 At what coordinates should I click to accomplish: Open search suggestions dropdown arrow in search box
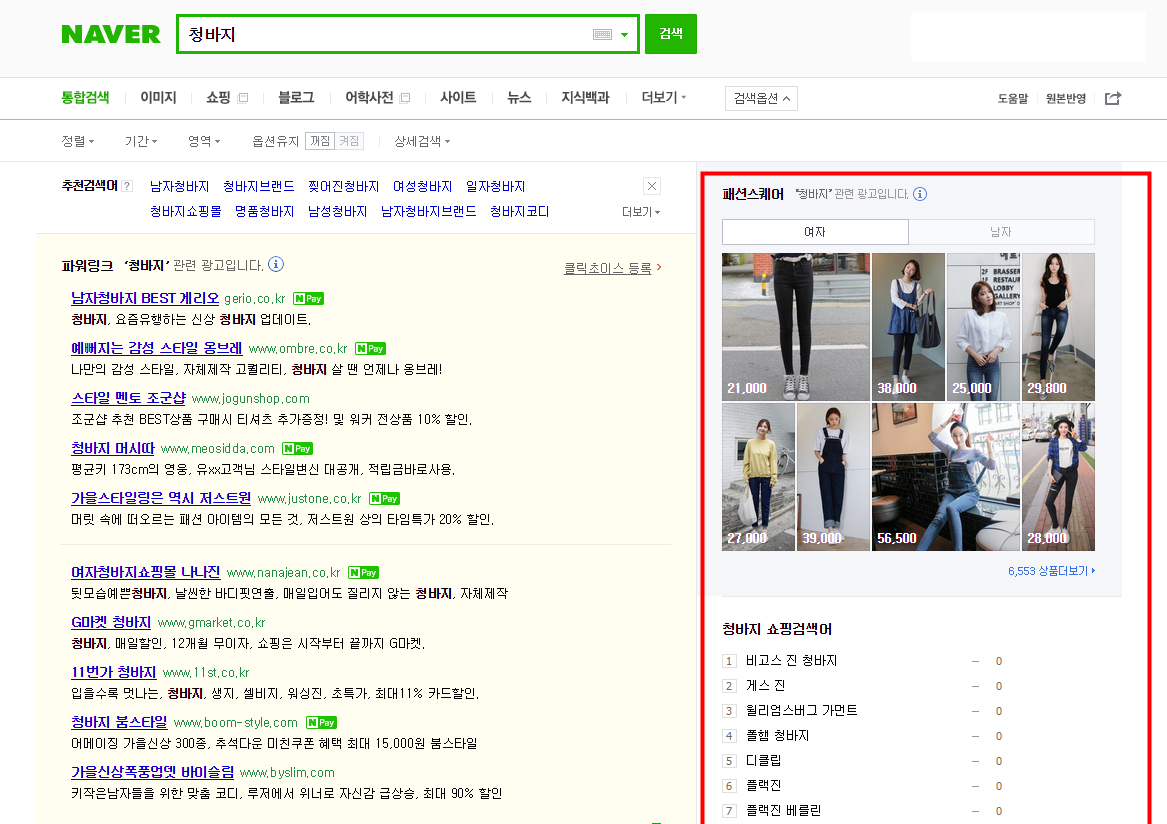(x=624, y=34)
